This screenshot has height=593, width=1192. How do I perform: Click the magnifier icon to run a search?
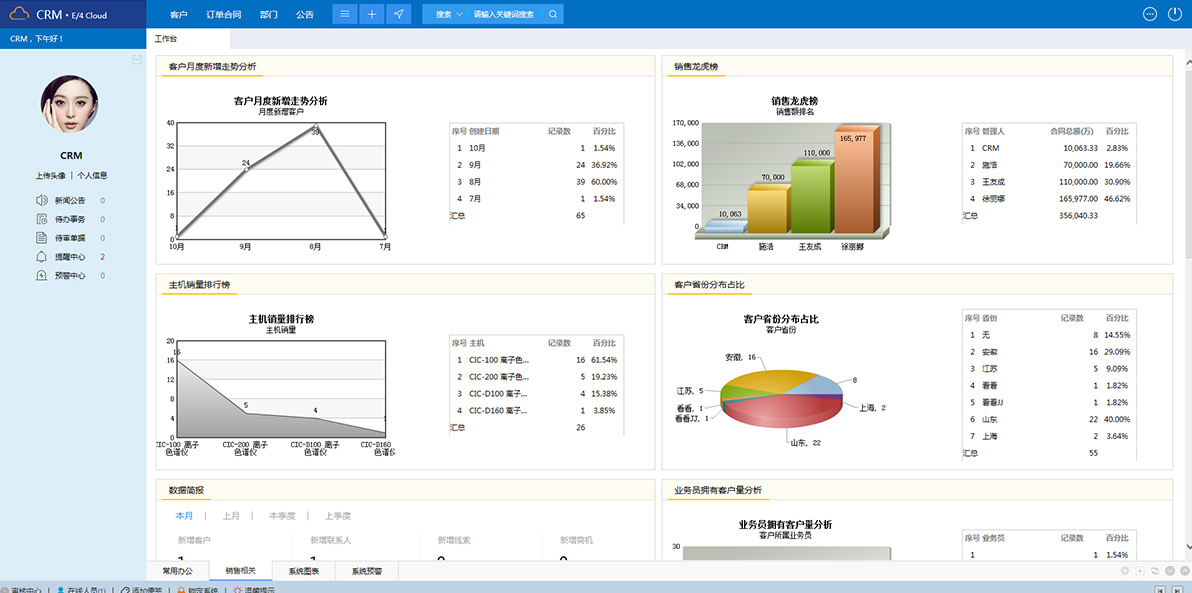point(552,14)
